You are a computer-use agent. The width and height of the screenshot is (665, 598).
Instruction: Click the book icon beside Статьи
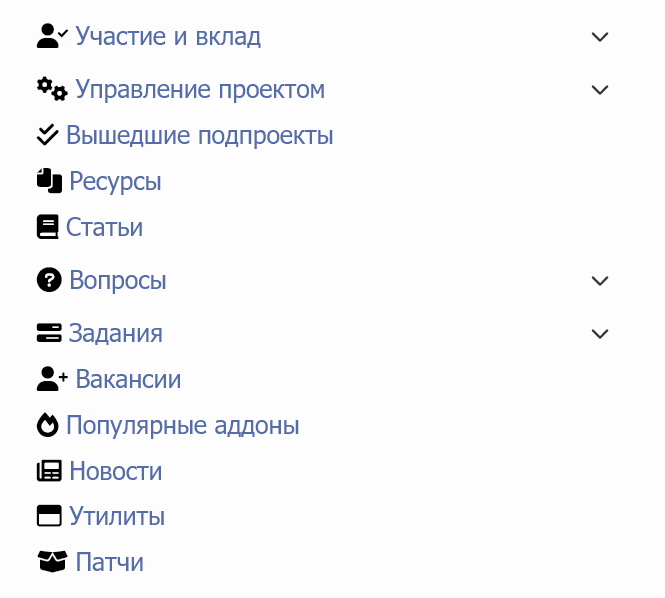click(x=47, y=227)
